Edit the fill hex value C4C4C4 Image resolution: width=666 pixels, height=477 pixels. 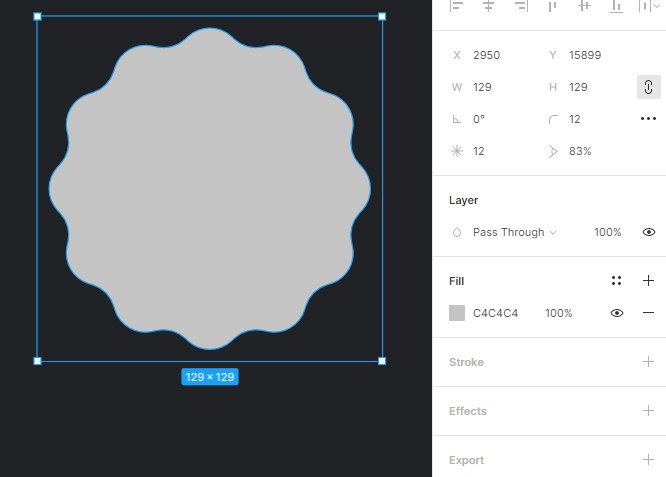495,313
